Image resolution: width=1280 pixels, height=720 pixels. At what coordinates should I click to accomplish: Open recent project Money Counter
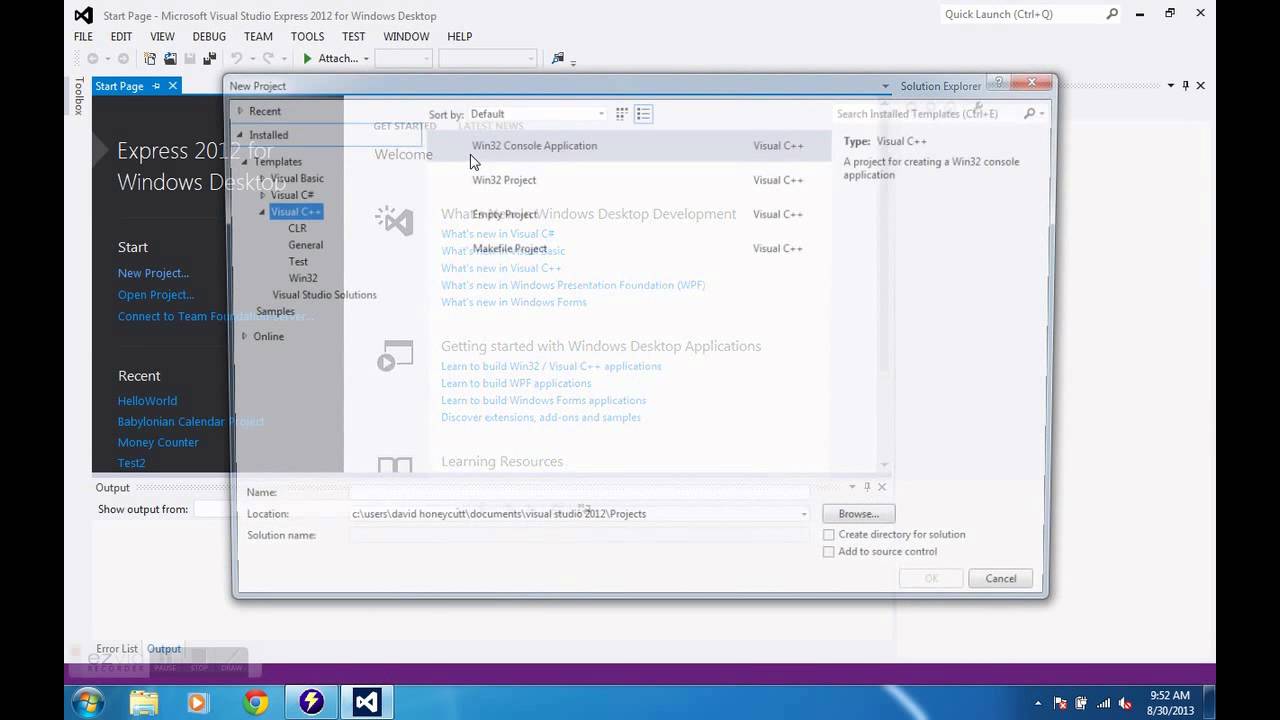[x=158, y=443]
